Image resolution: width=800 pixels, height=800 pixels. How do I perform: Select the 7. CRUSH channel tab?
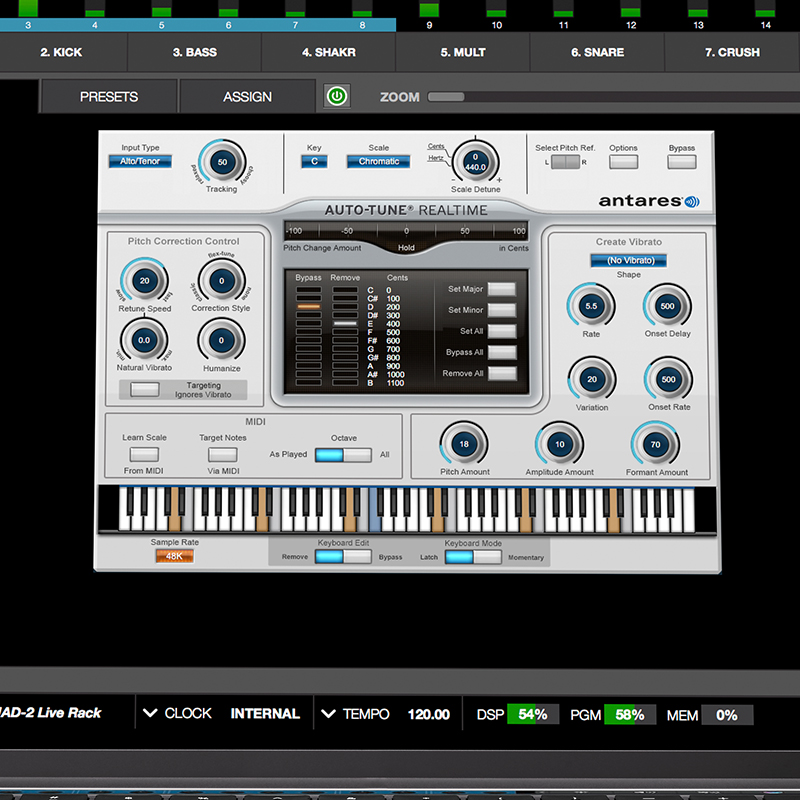pos(732,52)
